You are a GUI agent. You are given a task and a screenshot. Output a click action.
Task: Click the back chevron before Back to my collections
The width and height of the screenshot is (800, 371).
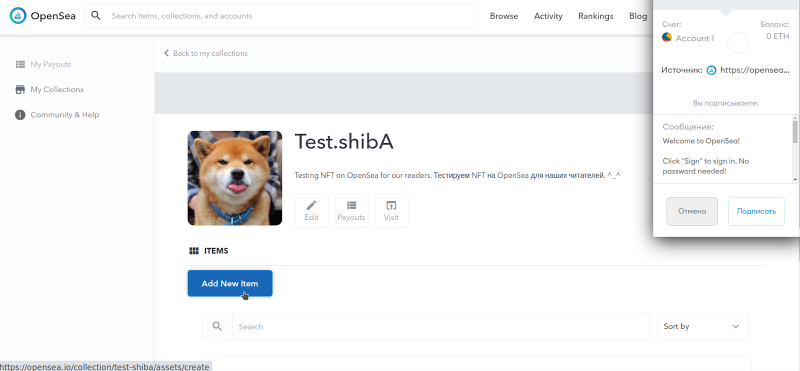click(166, 53)
